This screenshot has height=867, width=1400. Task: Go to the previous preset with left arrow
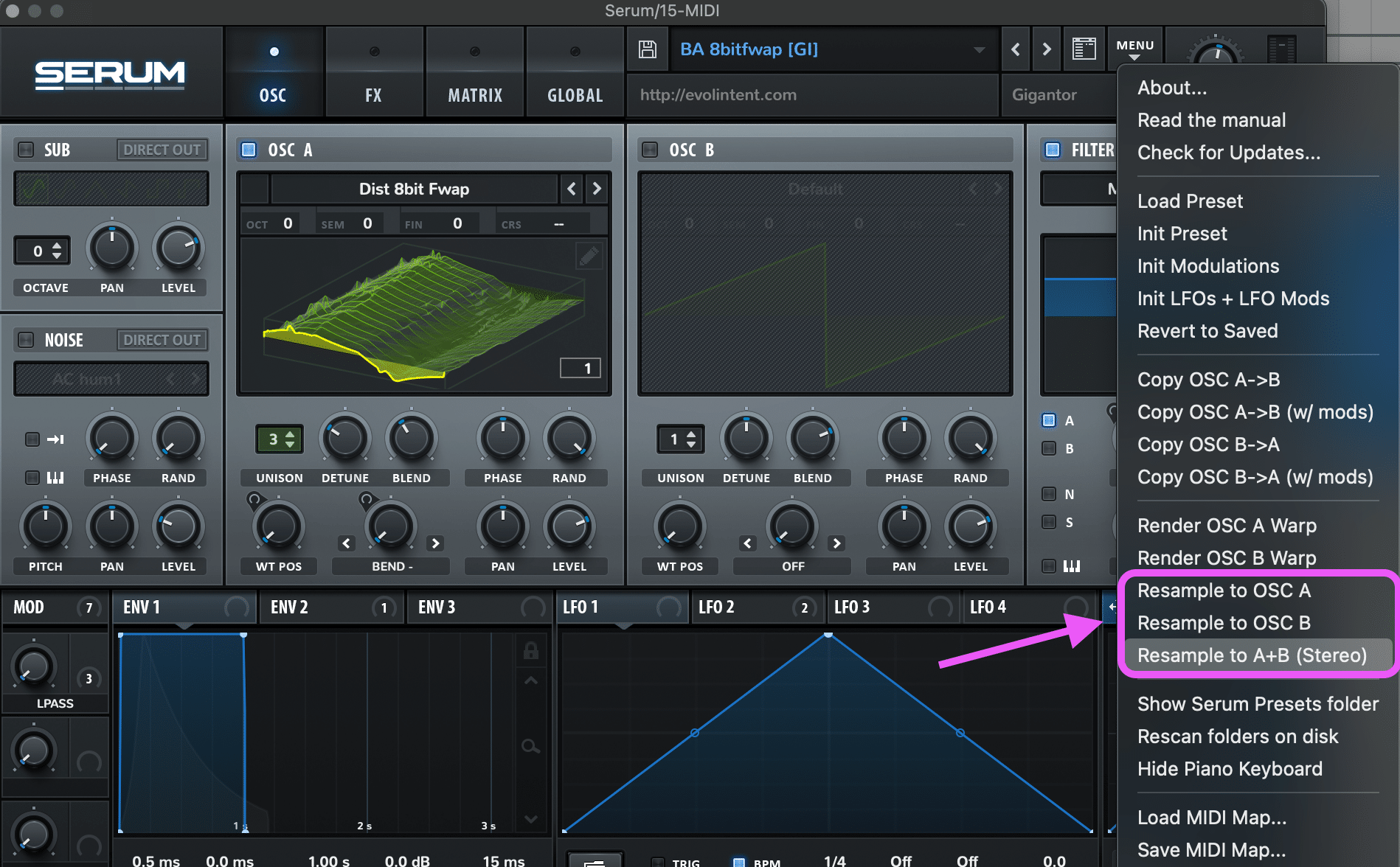point(1016,49)
